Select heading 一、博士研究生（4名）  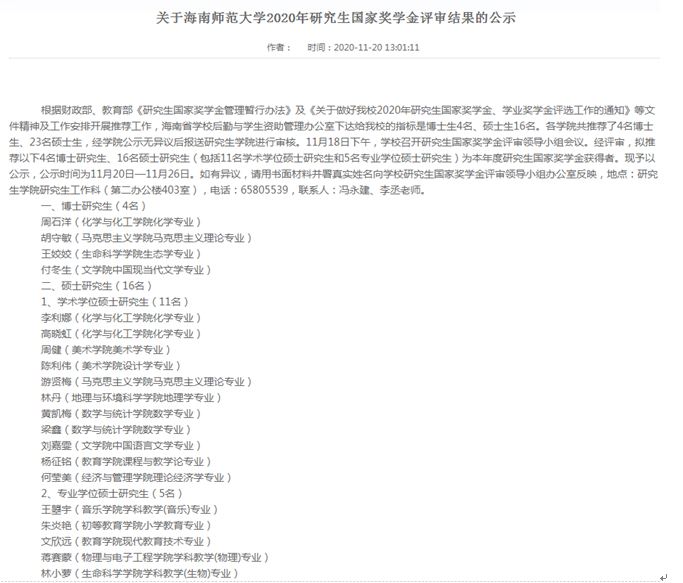tap(93, 206)
